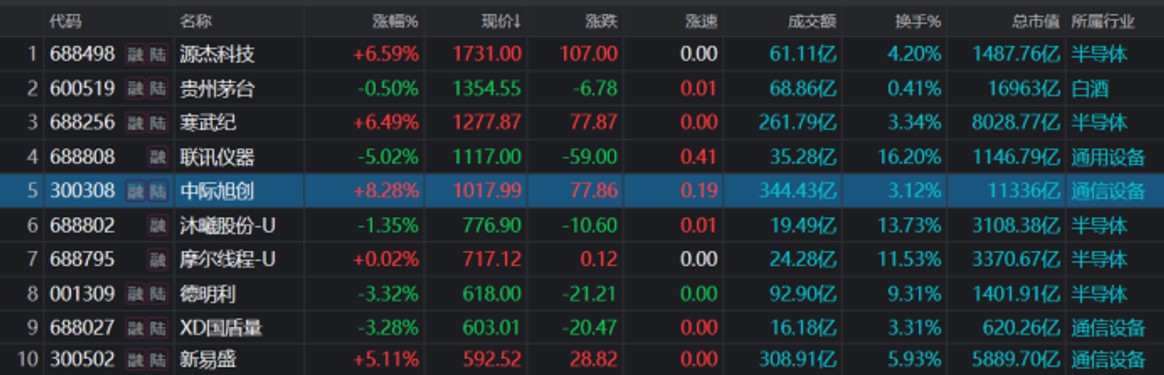
Task: Click the 融 badge in the 中际旭创 row
Action: click(135, 191)
